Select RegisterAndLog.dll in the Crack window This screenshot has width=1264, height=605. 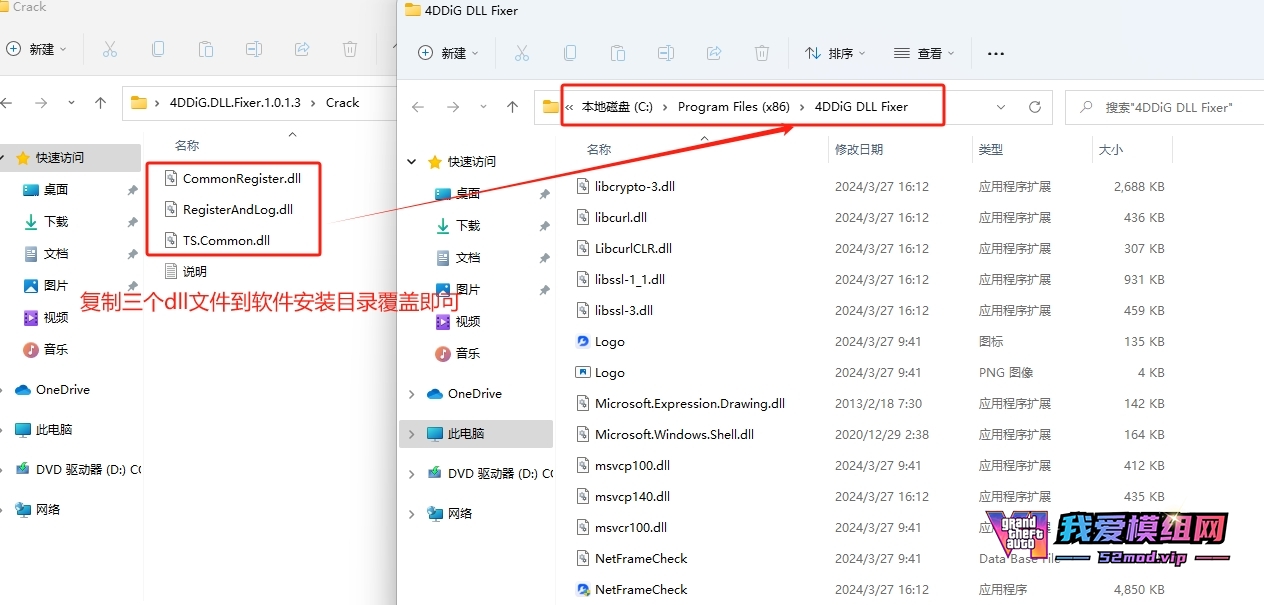tap(237, 210)
